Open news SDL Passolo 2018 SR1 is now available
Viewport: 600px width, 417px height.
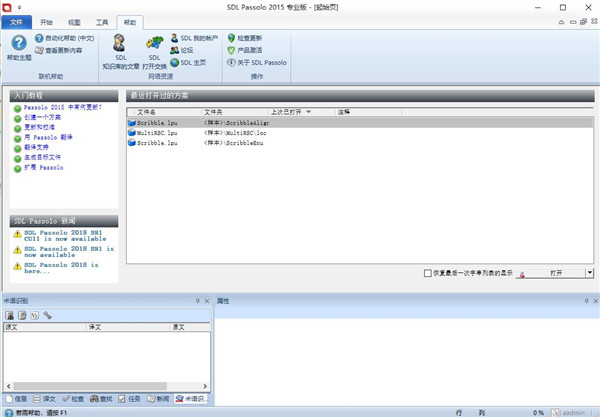tap(69, 252)
